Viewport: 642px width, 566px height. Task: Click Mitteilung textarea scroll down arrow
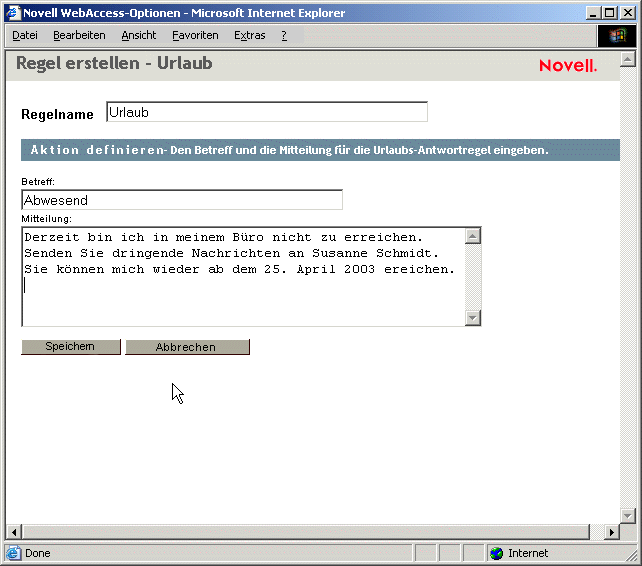473,318
